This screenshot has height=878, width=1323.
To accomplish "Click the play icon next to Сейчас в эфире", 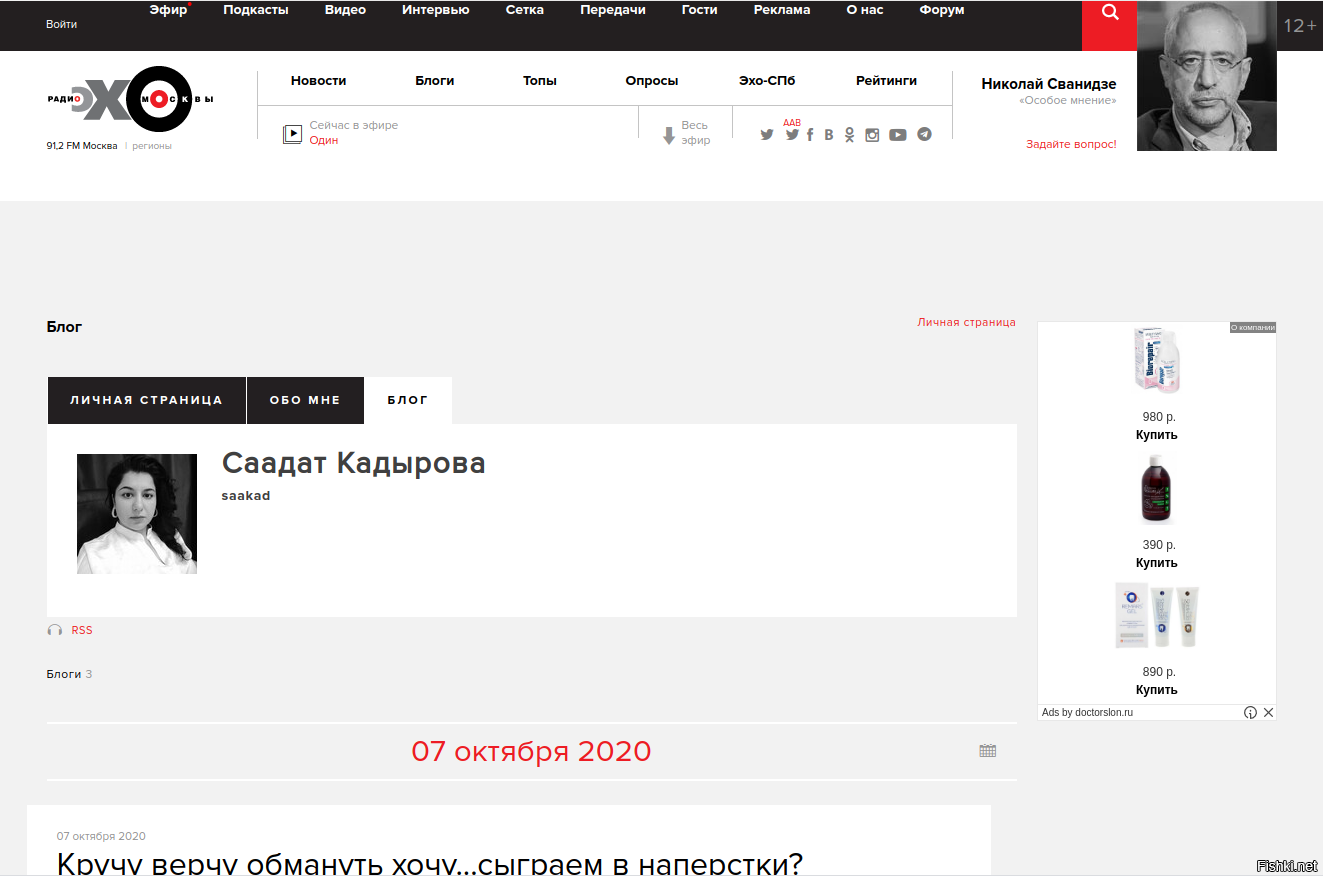I will 292,133.
